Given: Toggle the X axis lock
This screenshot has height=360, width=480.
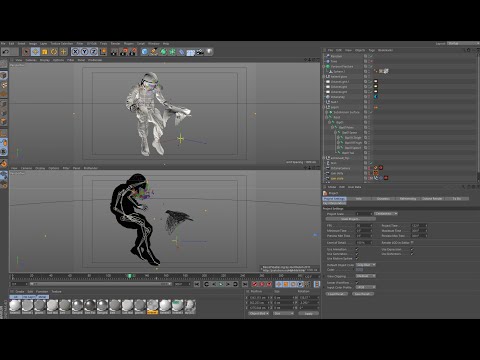Looking at the screenshot, I should pyautogui.click(x=75, y=52).
